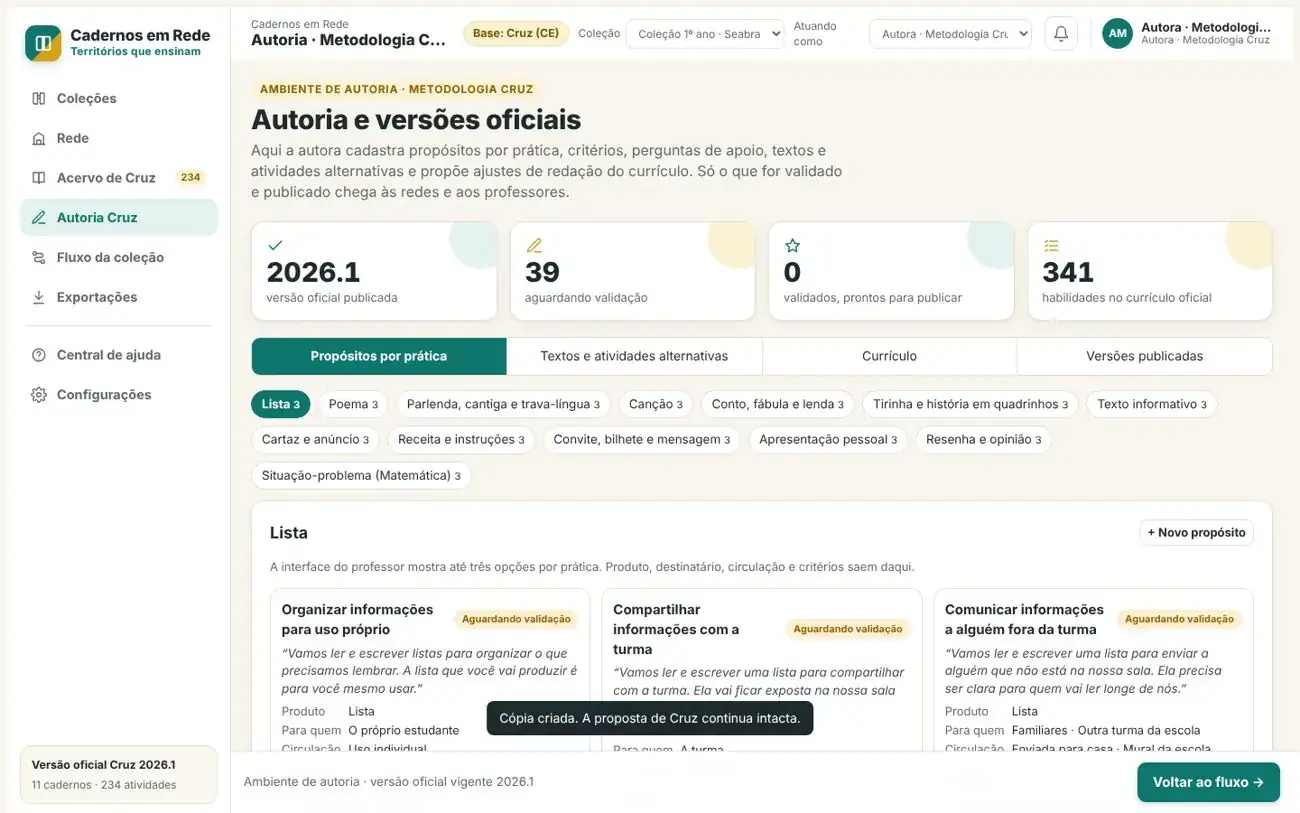The width and height of the screenshot is (1300, 813).
Task: Click the pencil icon on the 39 card
Action: (x=534, y=245)
